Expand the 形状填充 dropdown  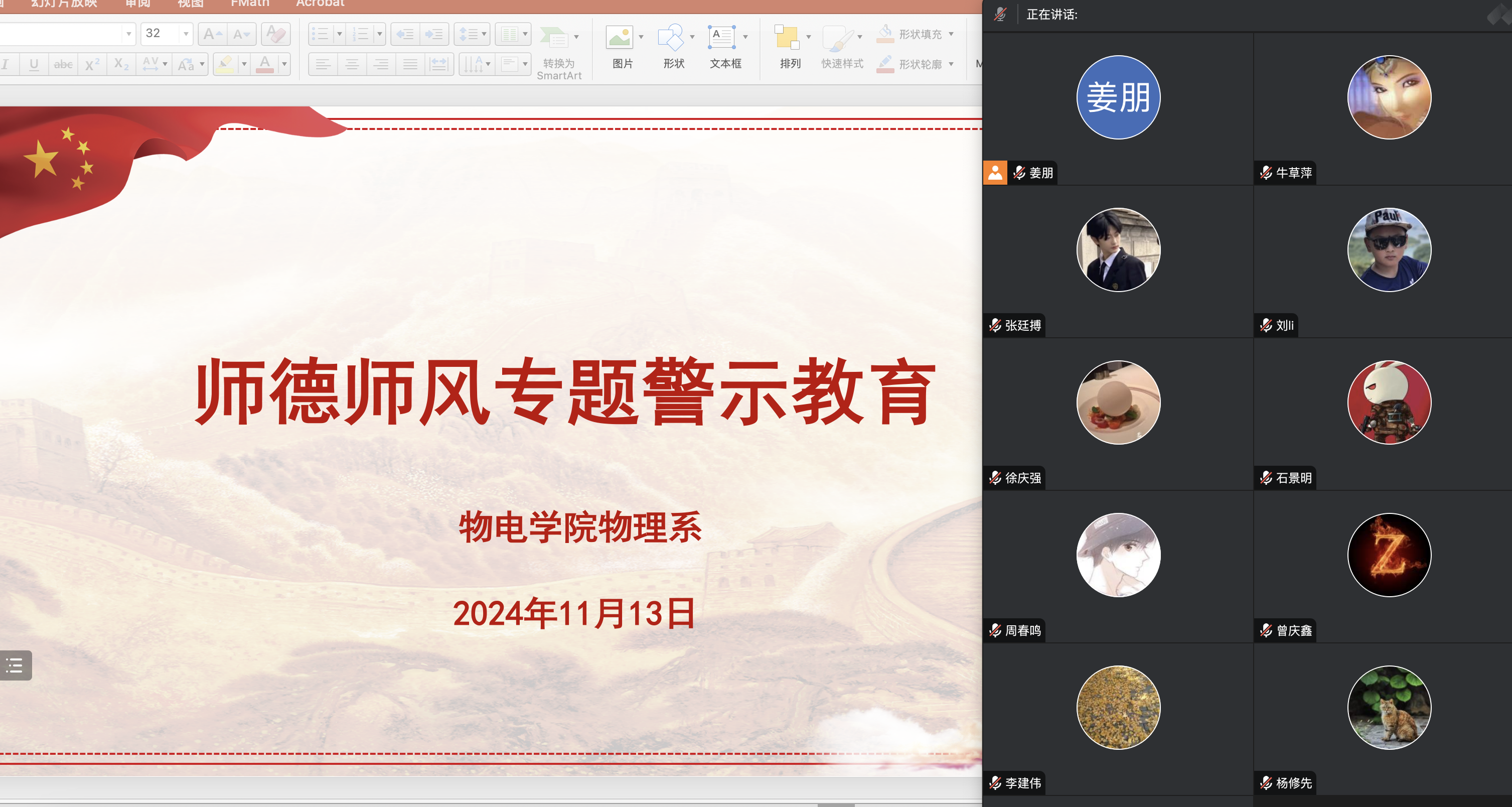point(951,34)
